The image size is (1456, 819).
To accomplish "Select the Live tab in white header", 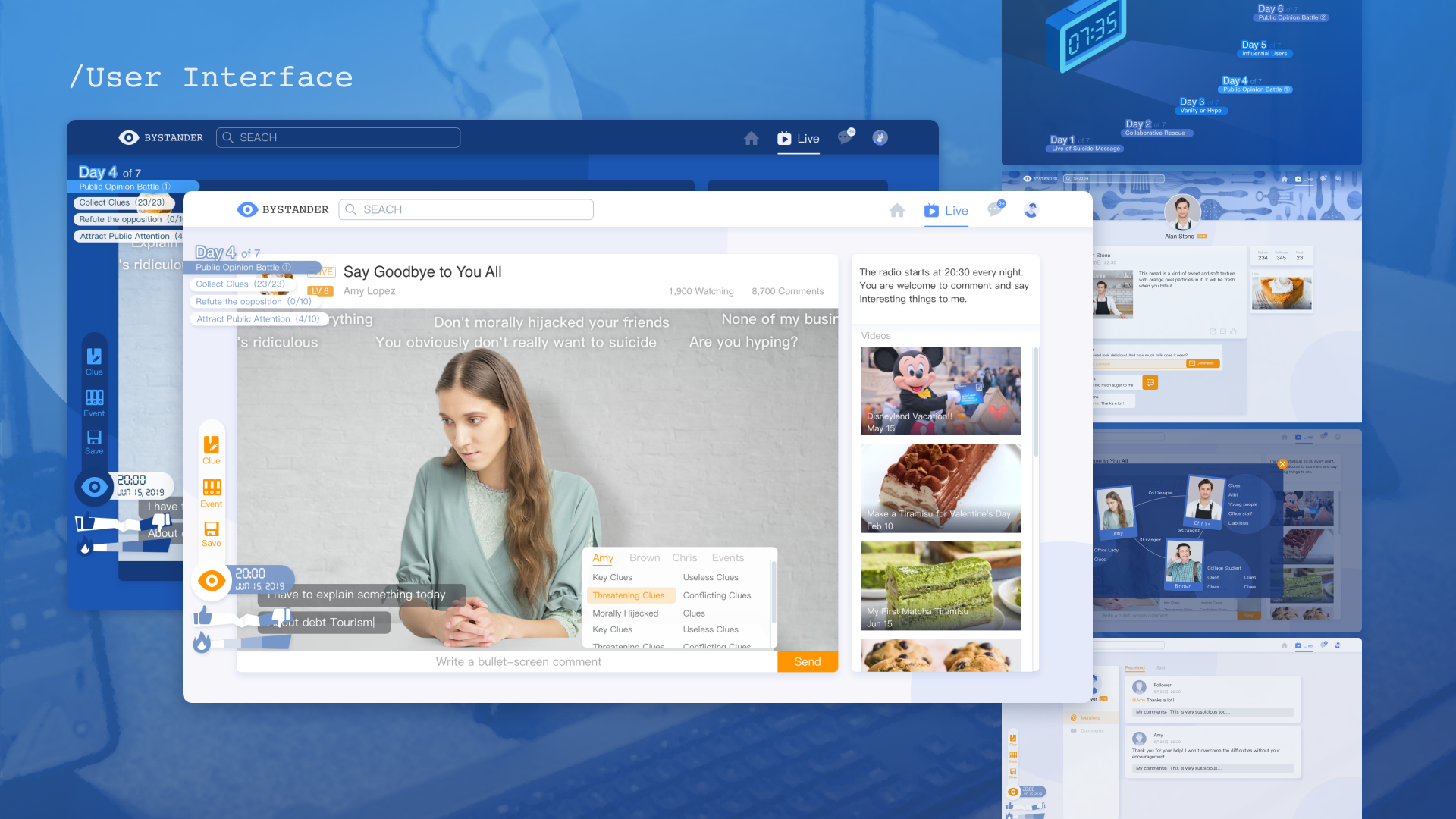I will click(x=946, y=211).
